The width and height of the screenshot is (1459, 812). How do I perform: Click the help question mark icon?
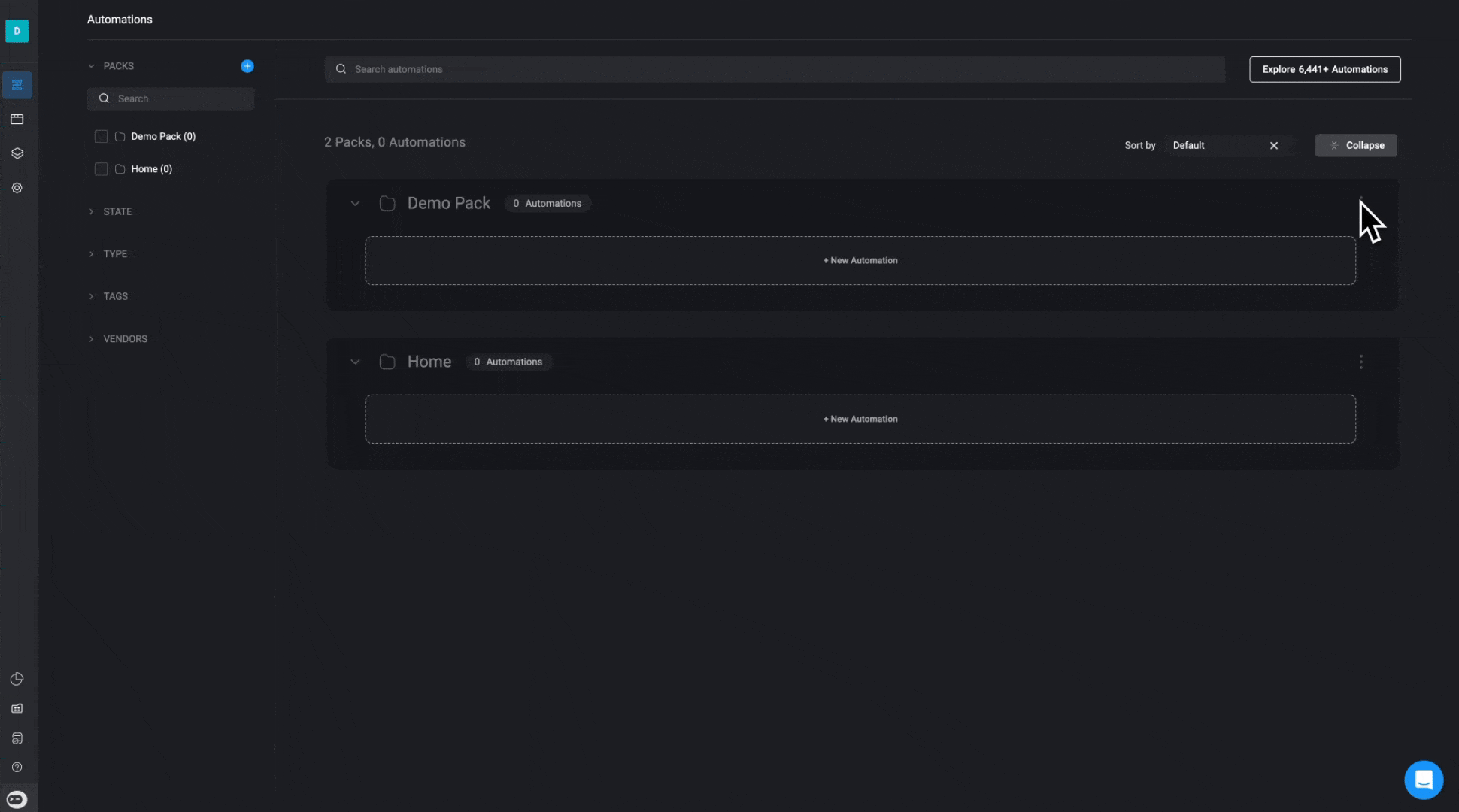pos(17,767)
